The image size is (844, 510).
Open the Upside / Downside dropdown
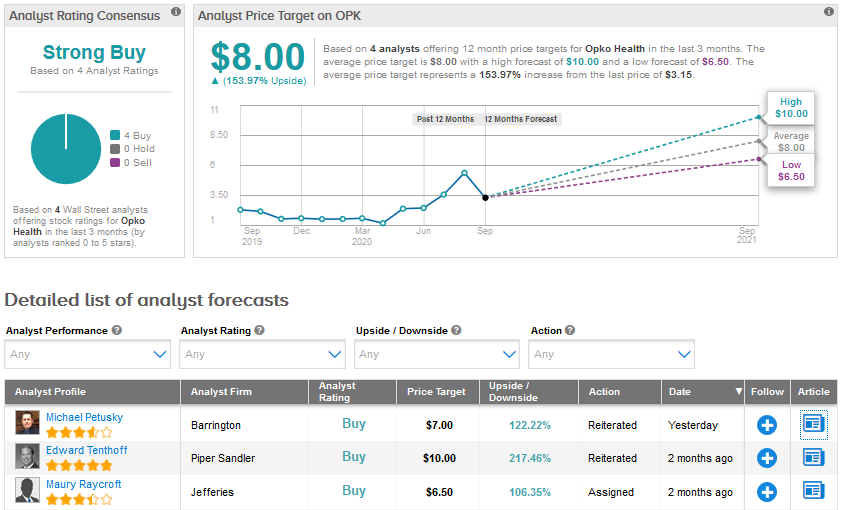click(x=437, y=354)
